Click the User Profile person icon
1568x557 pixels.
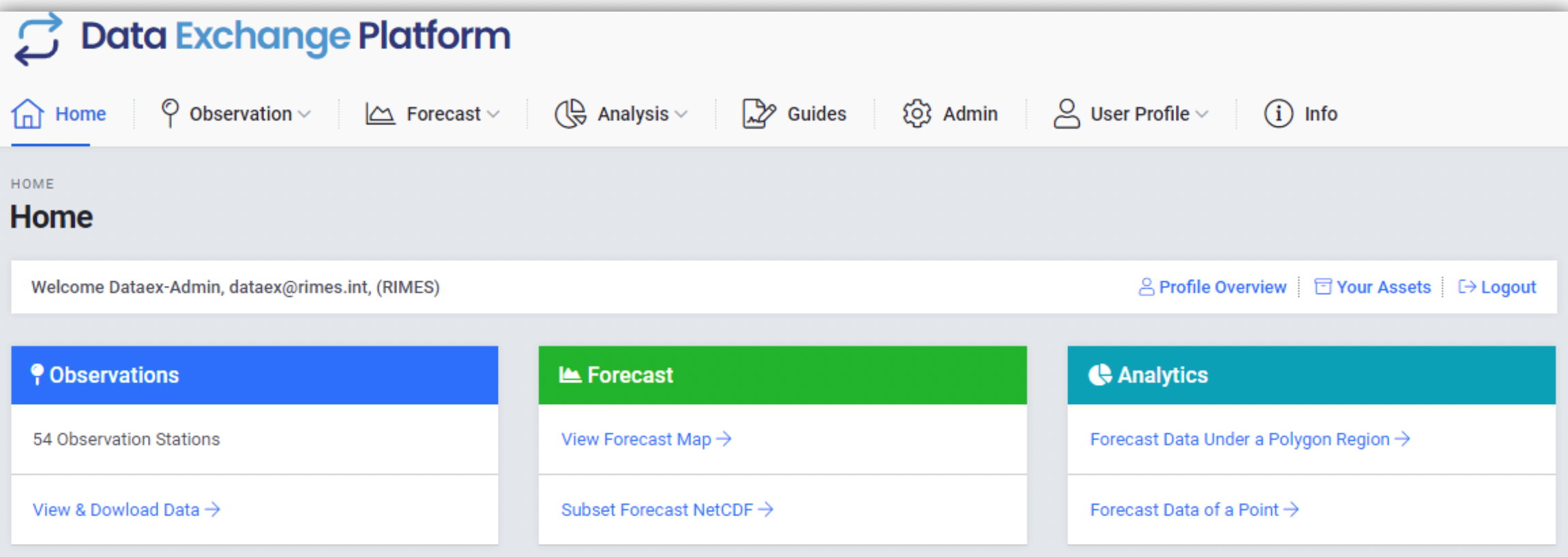click(1067, 114)
